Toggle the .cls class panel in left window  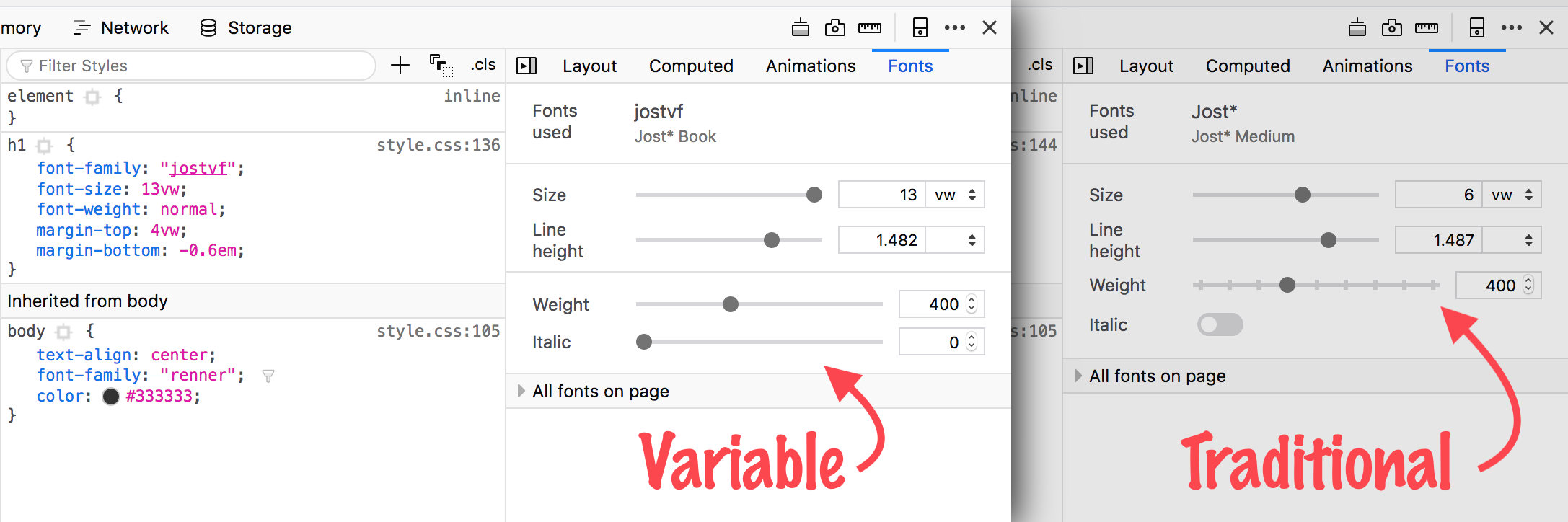(483, 65)
